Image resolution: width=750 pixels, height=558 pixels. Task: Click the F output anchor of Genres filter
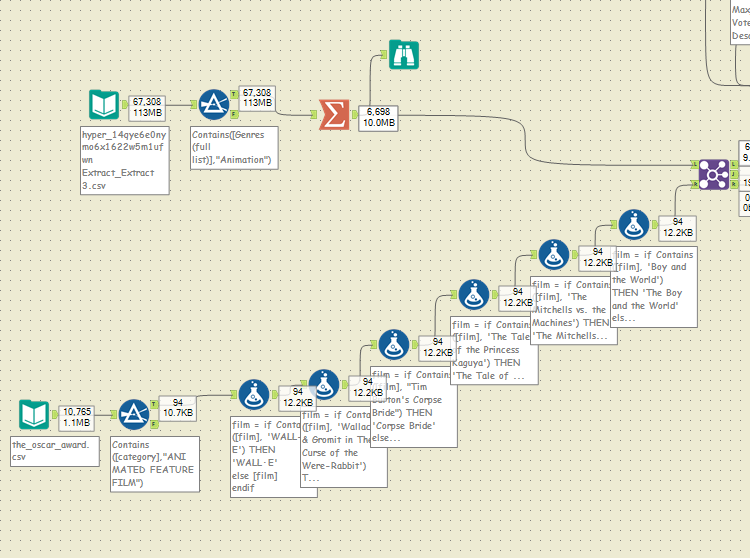pyautogui.click(x=234, y=114)
